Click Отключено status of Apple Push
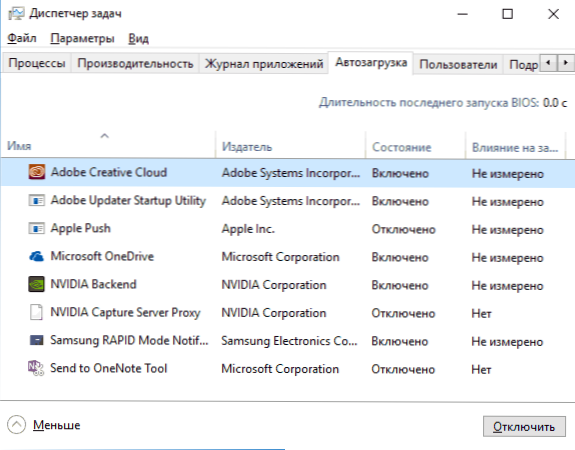The width and height of the screenshot is (575, 450). pos(403,229)
